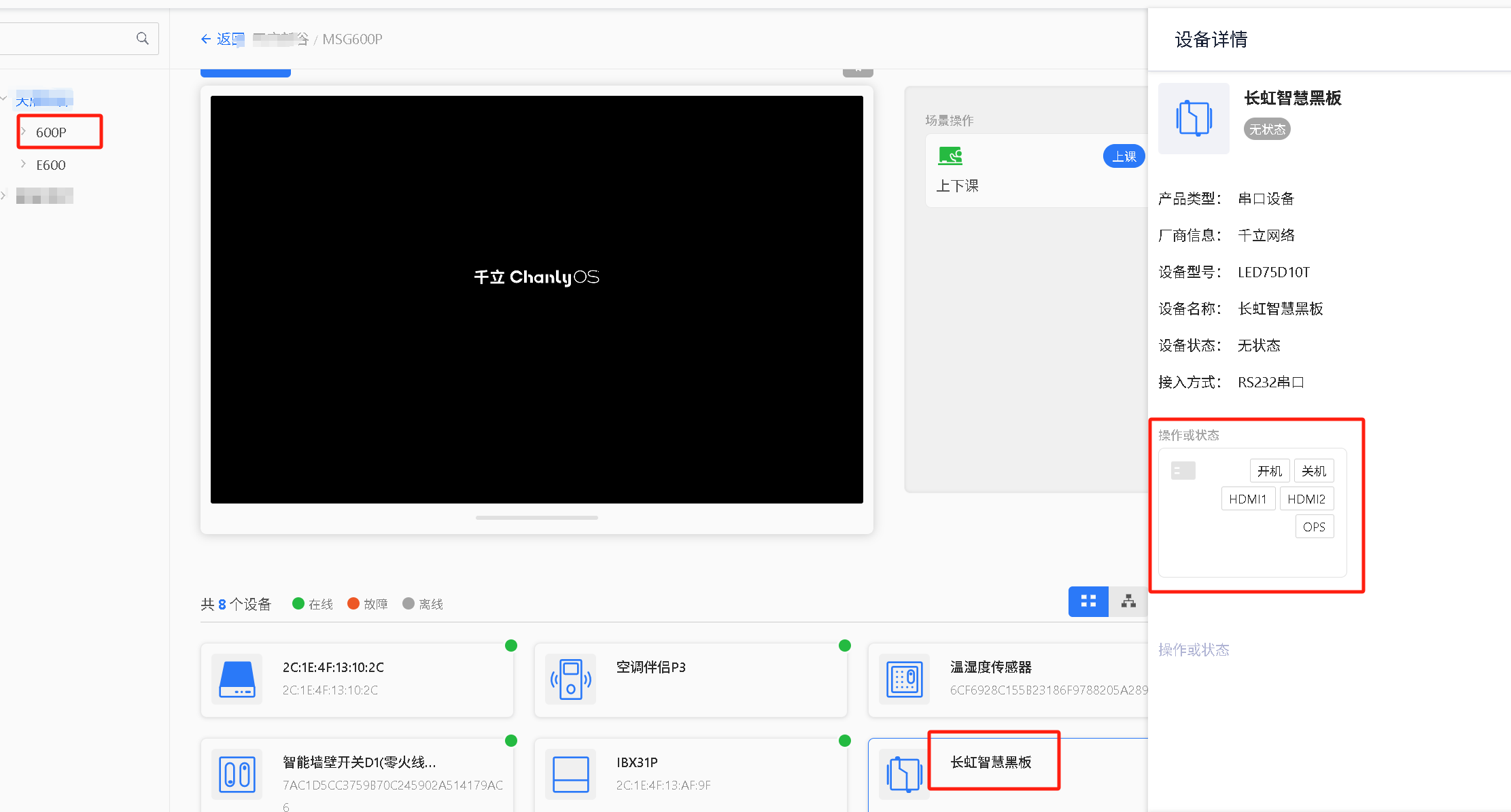
Task: Click the gateway device icon 2C:1E:4F:13:10:2C
Action: pyautogui.click(x=237, y=679)
